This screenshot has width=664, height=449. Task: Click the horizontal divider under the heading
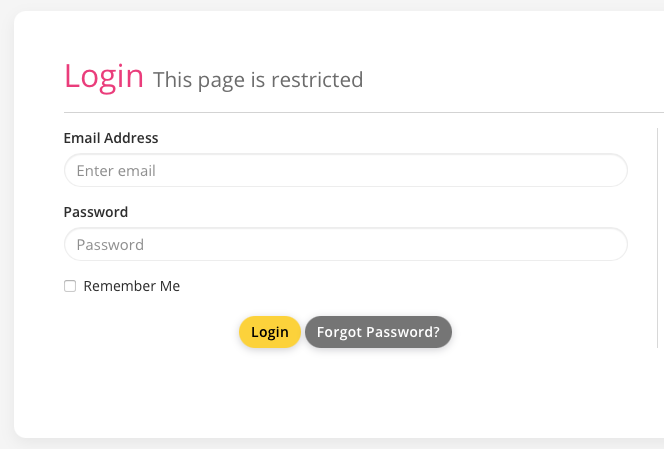(350, 112)
